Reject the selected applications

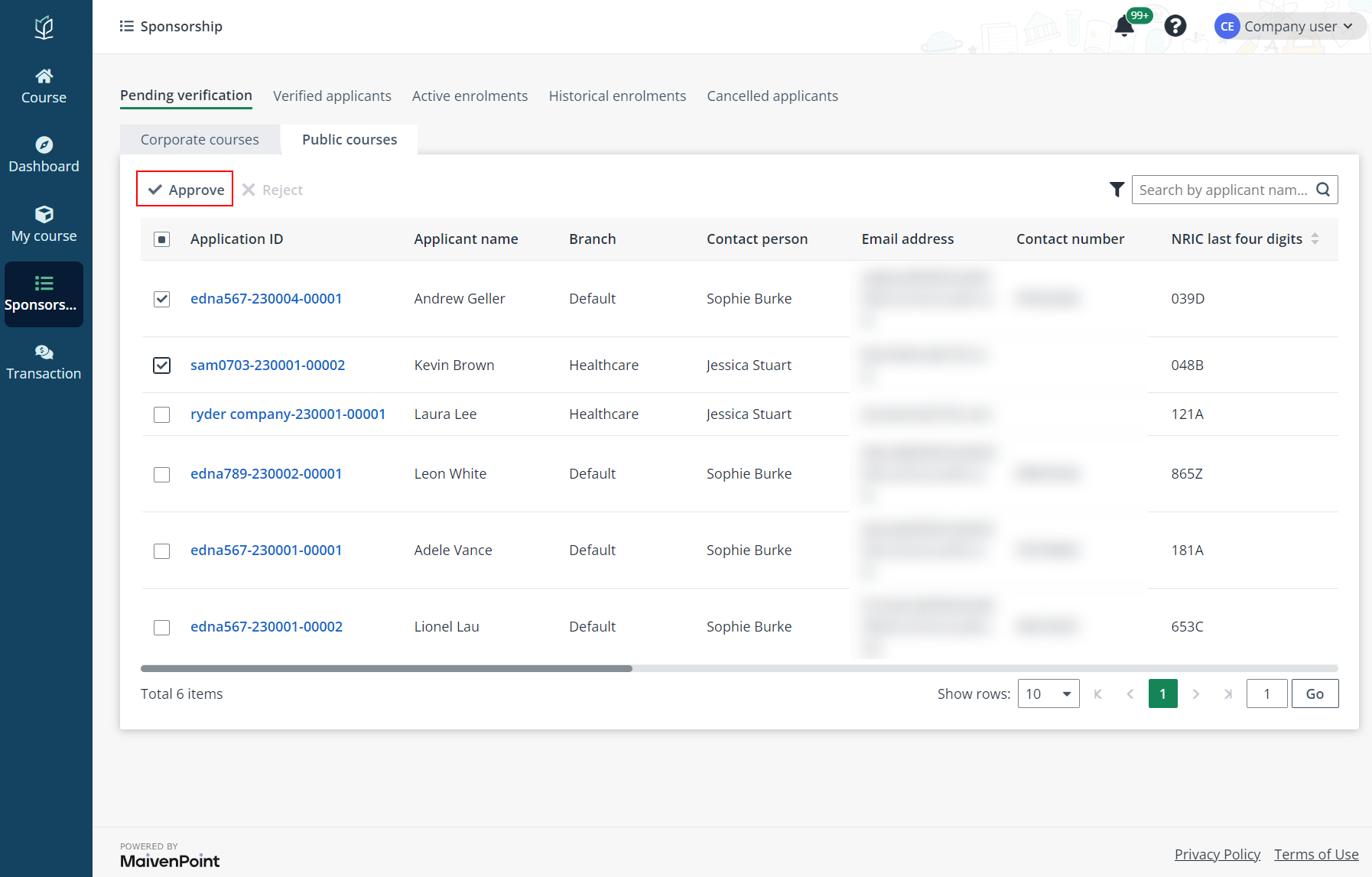click(x=272, y=190)
